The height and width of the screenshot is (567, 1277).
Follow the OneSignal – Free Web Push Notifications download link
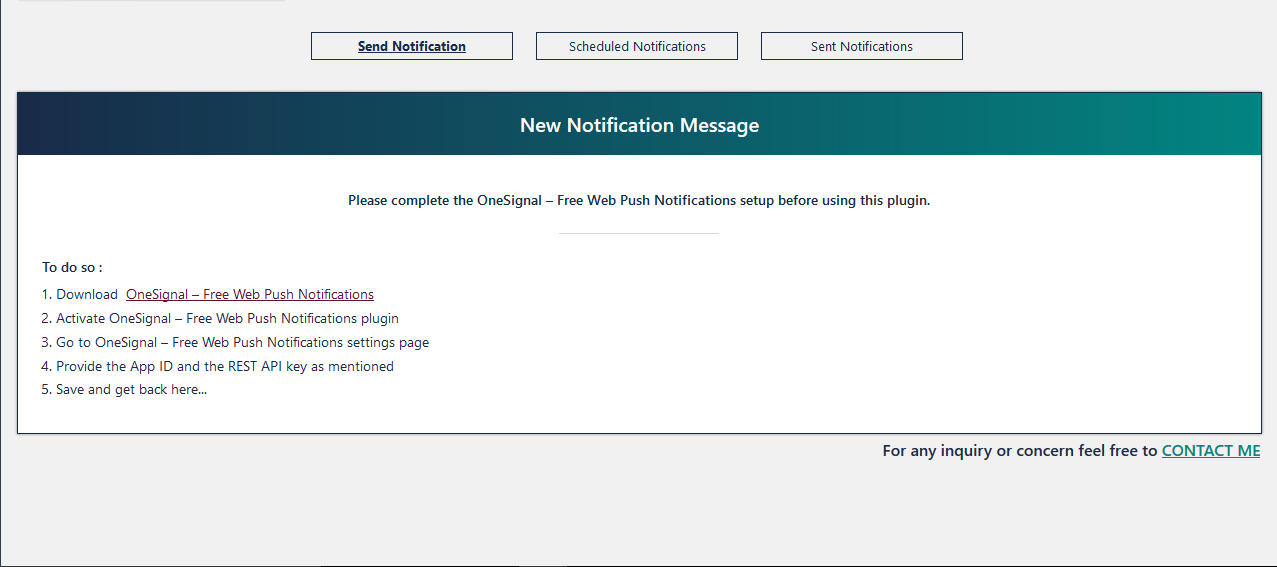click(x=250, y=294)
